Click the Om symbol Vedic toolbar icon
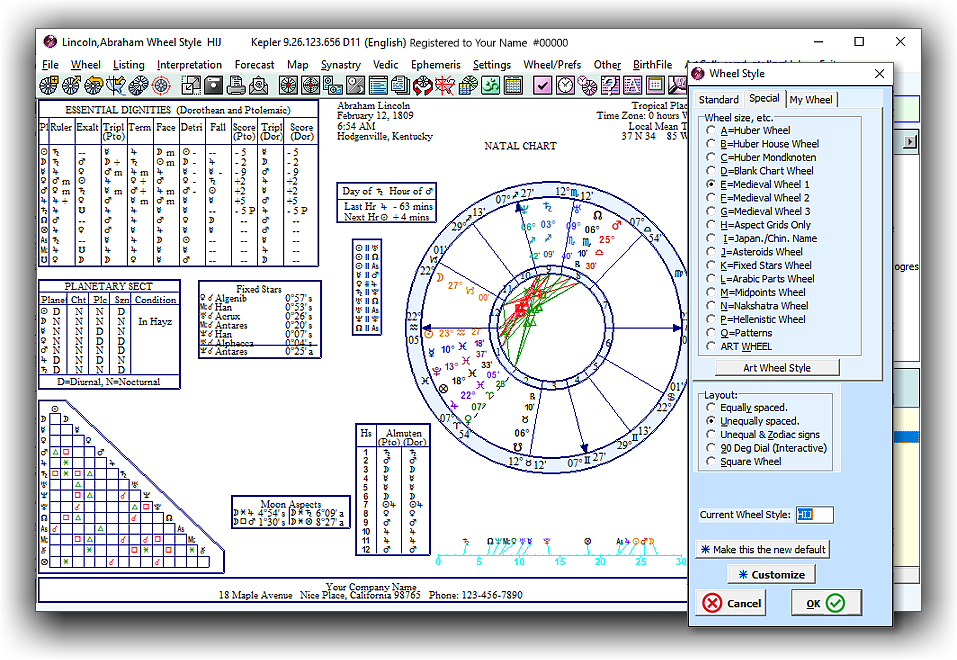 click(x=489, y=86)
